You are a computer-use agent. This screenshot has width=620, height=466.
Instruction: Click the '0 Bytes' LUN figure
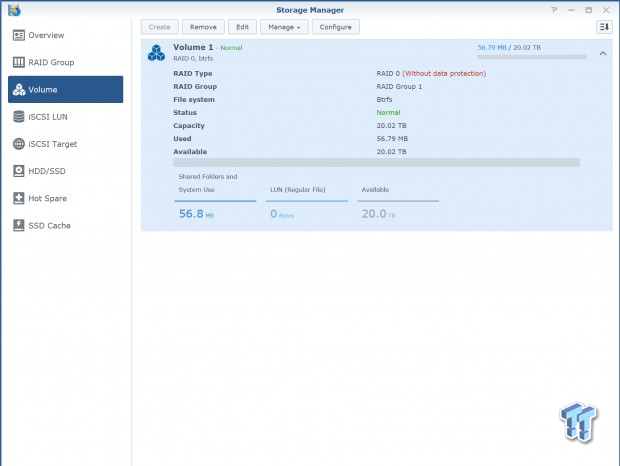[x=282, y=214]
